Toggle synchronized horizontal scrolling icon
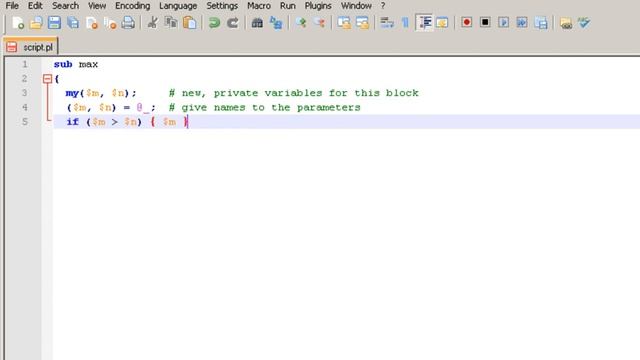Screen dimensions: 640x360 pos(362,22)
